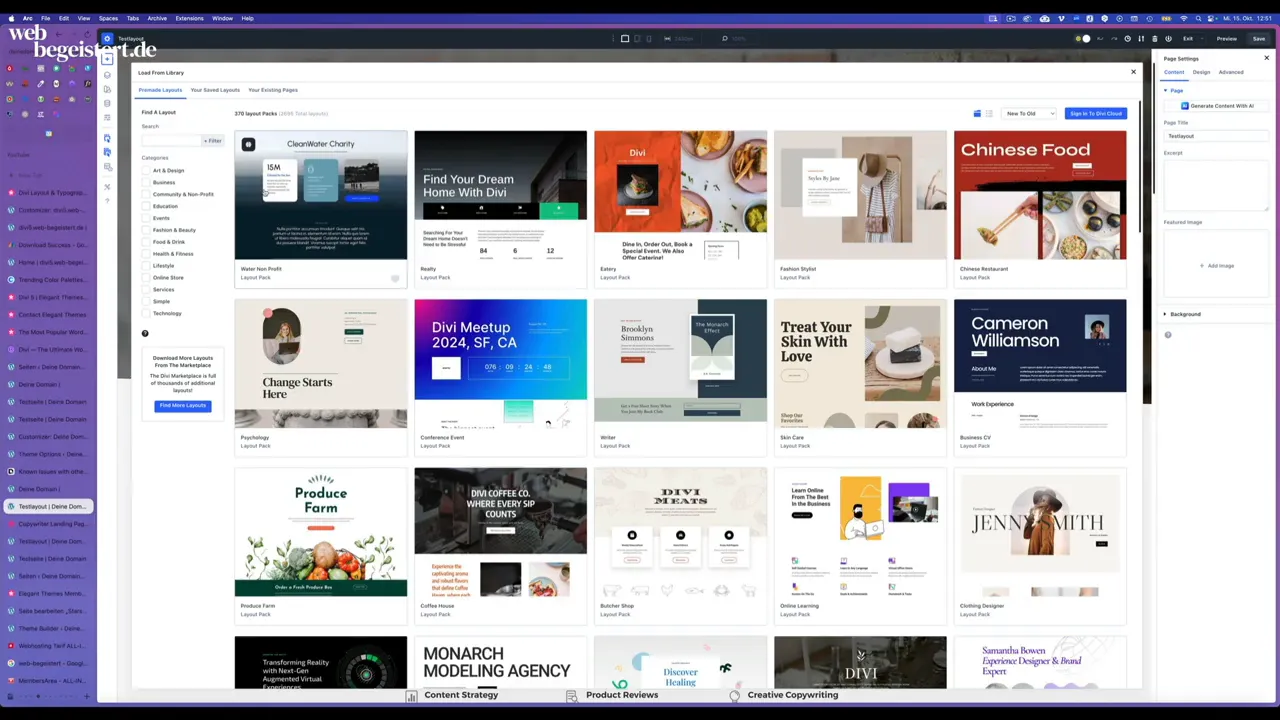Open the New To Old sort dropdown

[1029, 114]
